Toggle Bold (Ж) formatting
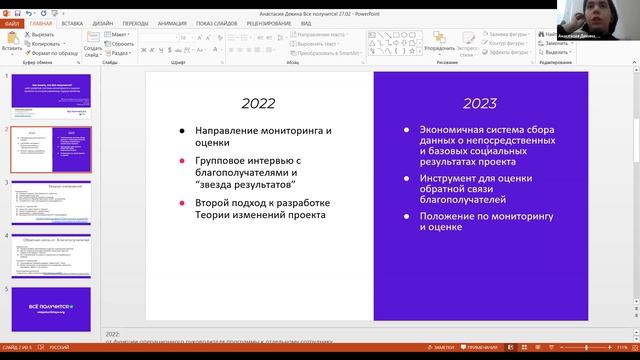This screenshot has height=360, width=640. [x=143, y=50]
